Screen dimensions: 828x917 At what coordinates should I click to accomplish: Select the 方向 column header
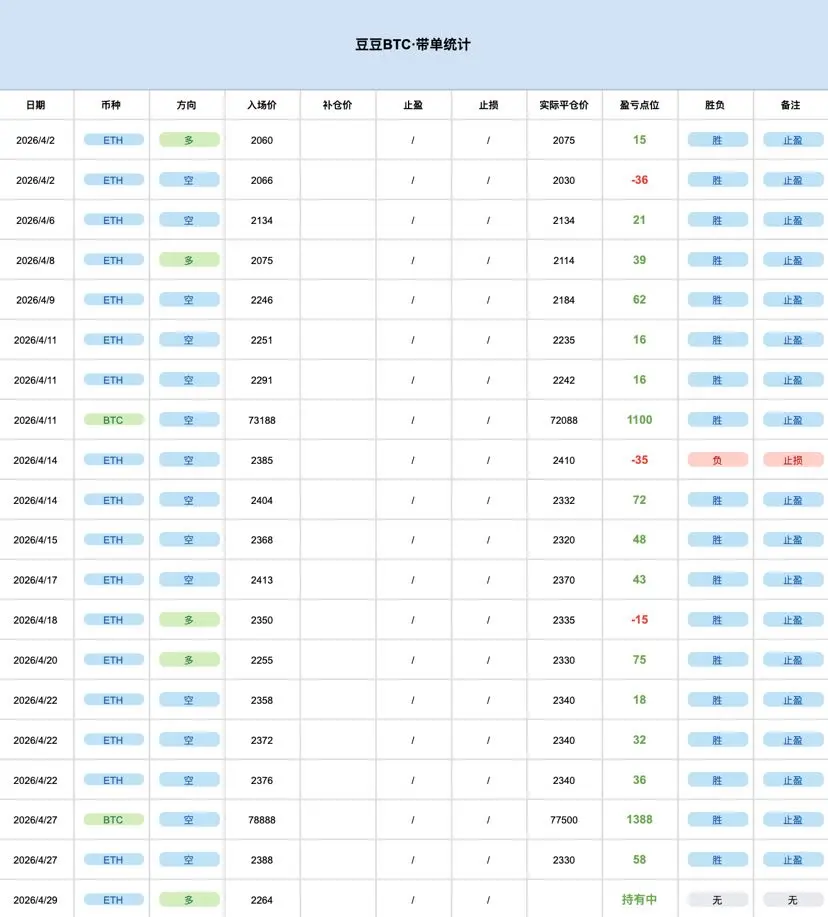[x=187, y=105]
